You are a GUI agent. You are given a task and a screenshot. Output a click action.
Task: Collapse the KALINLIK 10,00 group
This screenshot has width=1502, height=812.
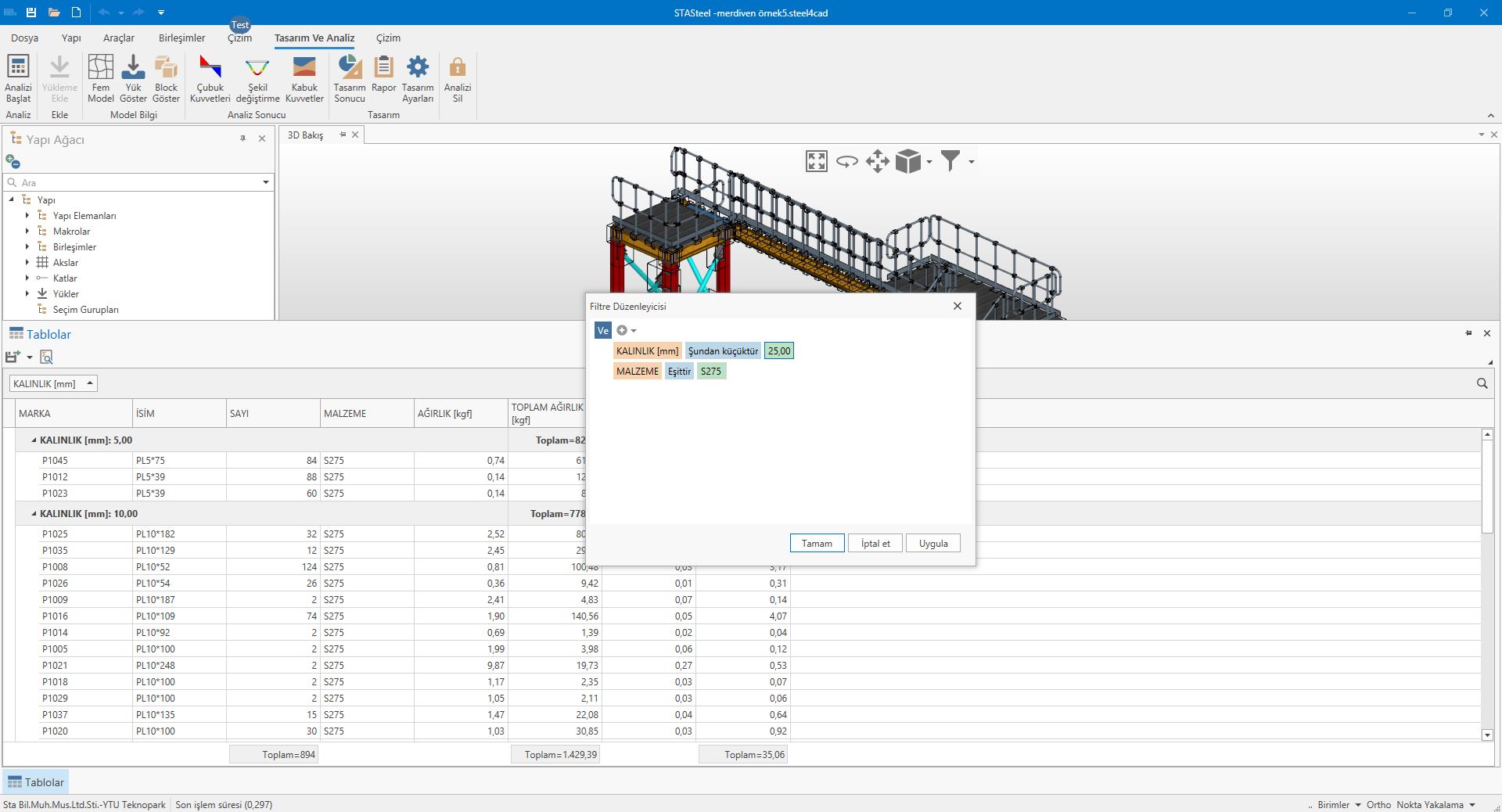click(34, 514)
